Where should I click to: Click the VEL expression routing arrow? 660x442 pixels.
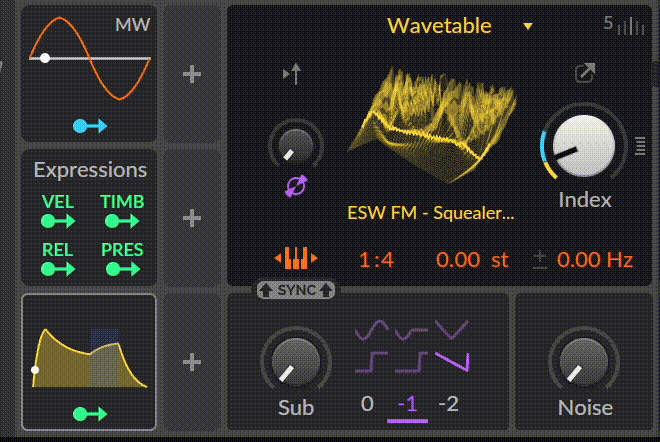58,221
